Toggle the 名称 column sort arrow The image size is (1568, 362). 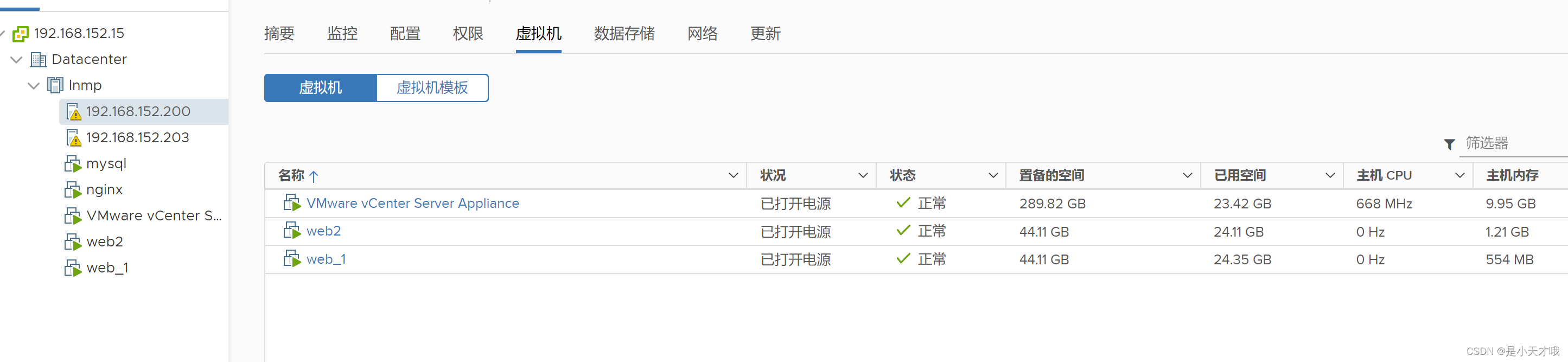tap(314, 176)
